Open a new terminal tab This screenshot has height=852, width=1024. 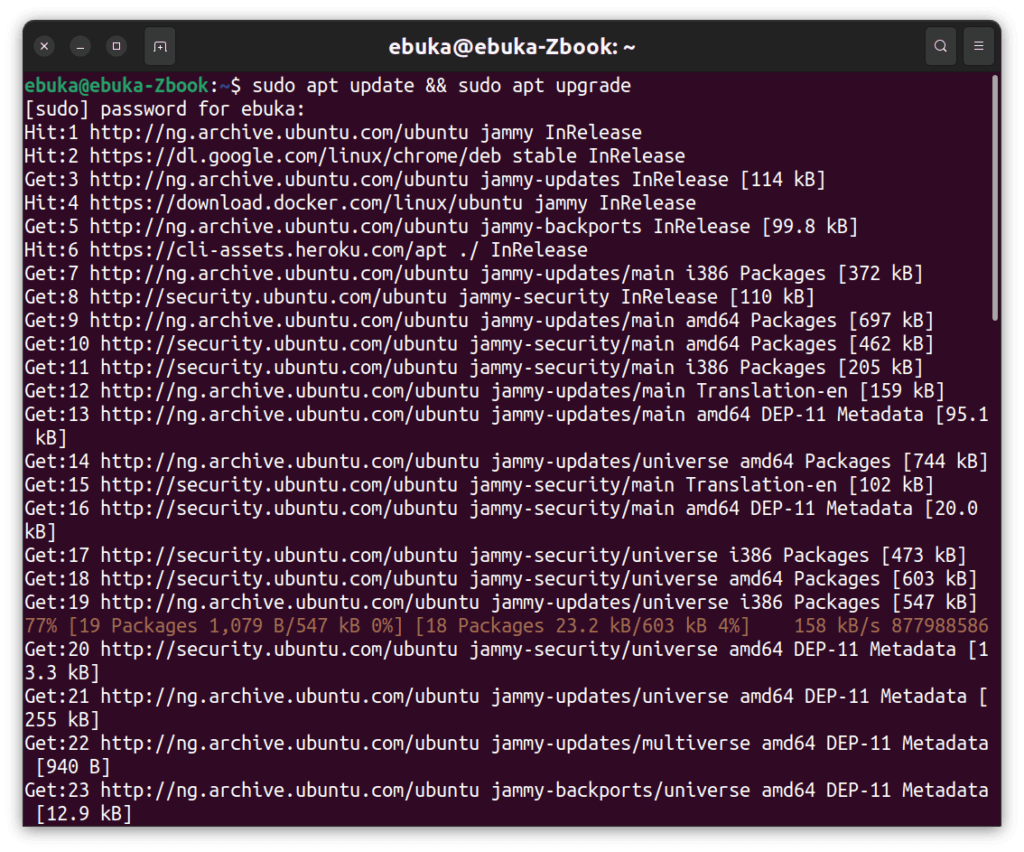(160, 46)
